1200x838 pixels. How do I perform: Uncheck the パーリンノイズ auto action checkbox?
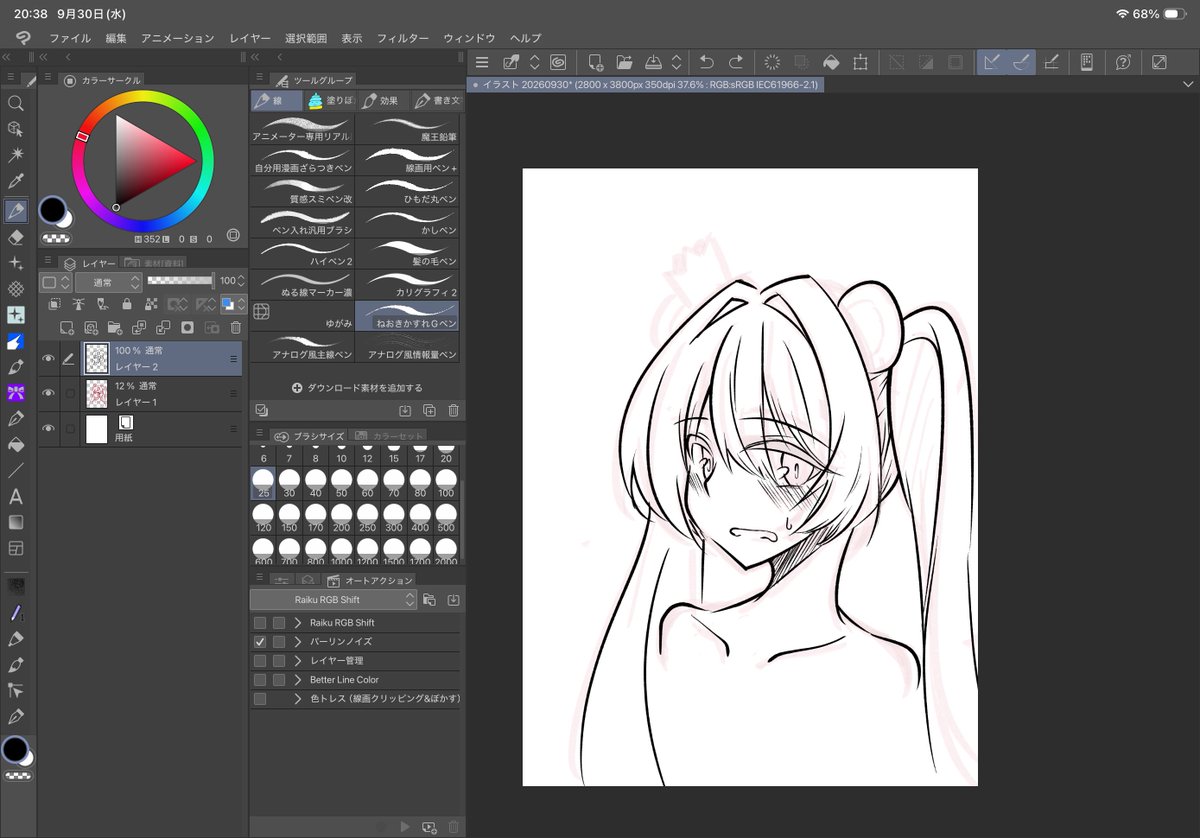(x=261, y=641)
